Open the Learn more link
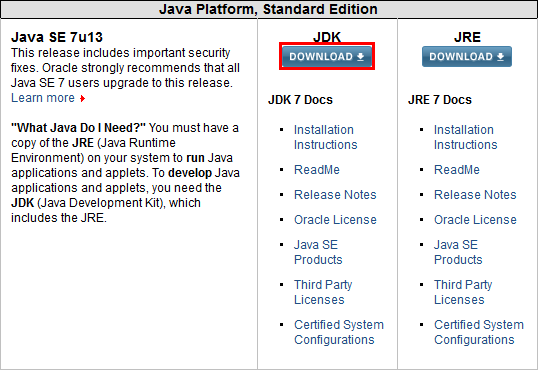Viewport: 538px width, 370px height. (43, 98)
